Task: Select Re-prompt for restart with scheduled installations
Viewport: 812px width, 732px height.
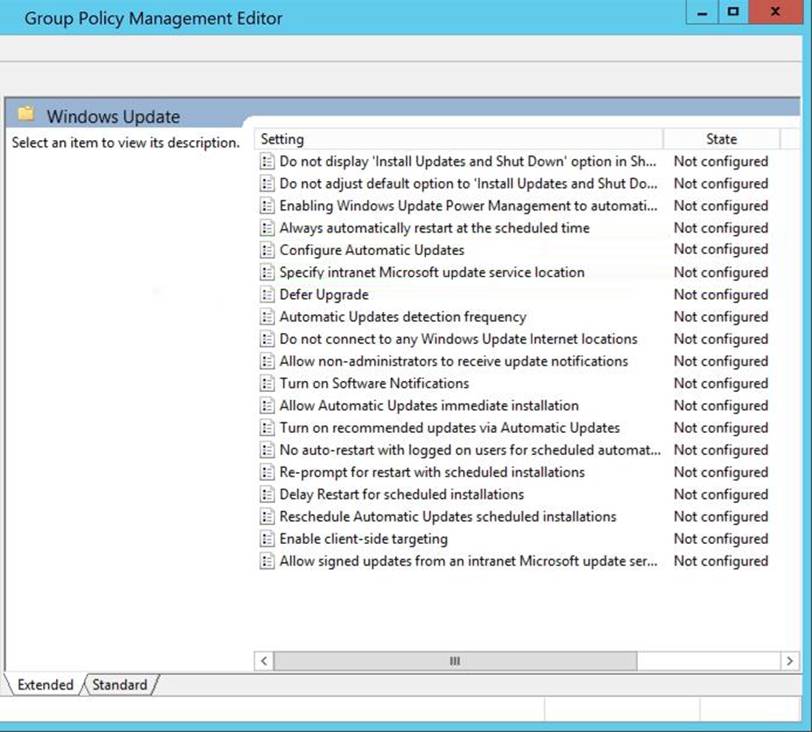Action: tap(432, 472)
